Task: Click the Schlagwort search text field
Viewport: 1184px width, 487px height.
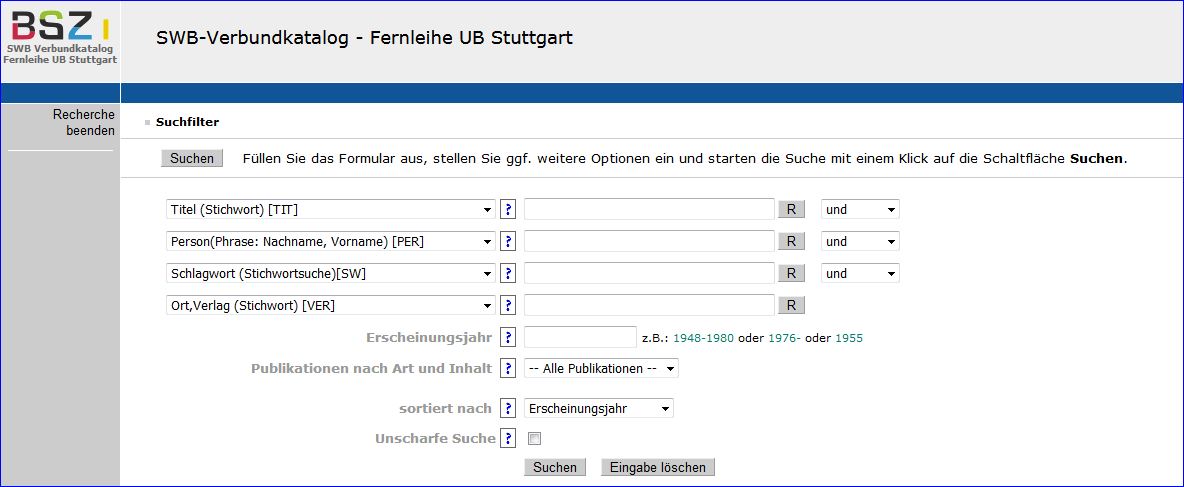Action: tap(649, 273)
